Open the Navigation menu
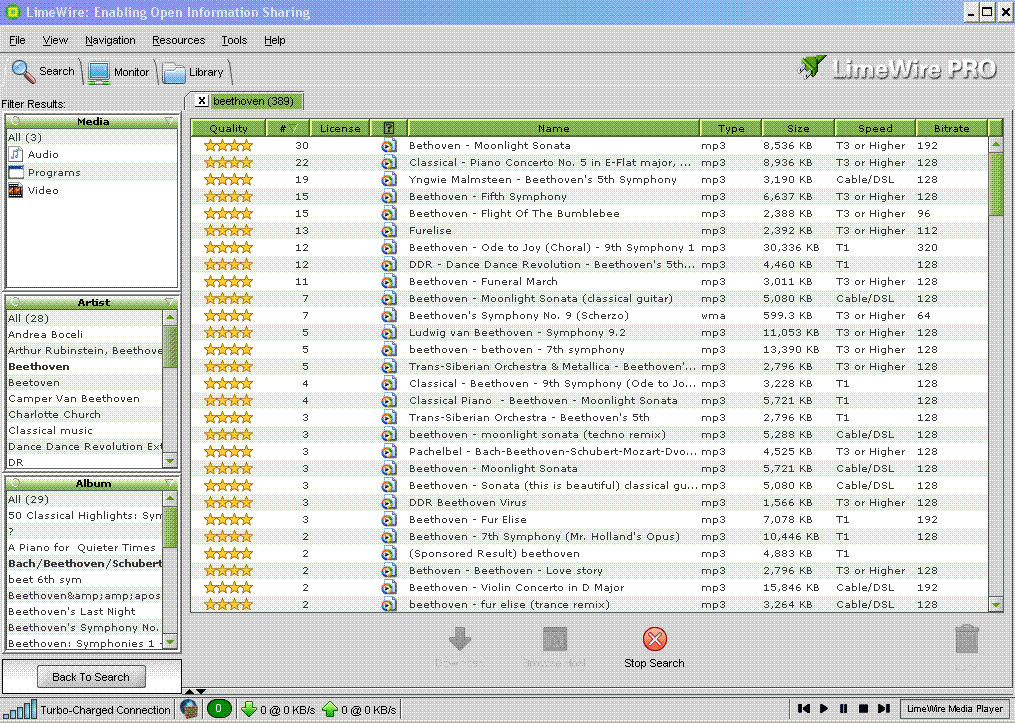 click(x=110, y=40)
